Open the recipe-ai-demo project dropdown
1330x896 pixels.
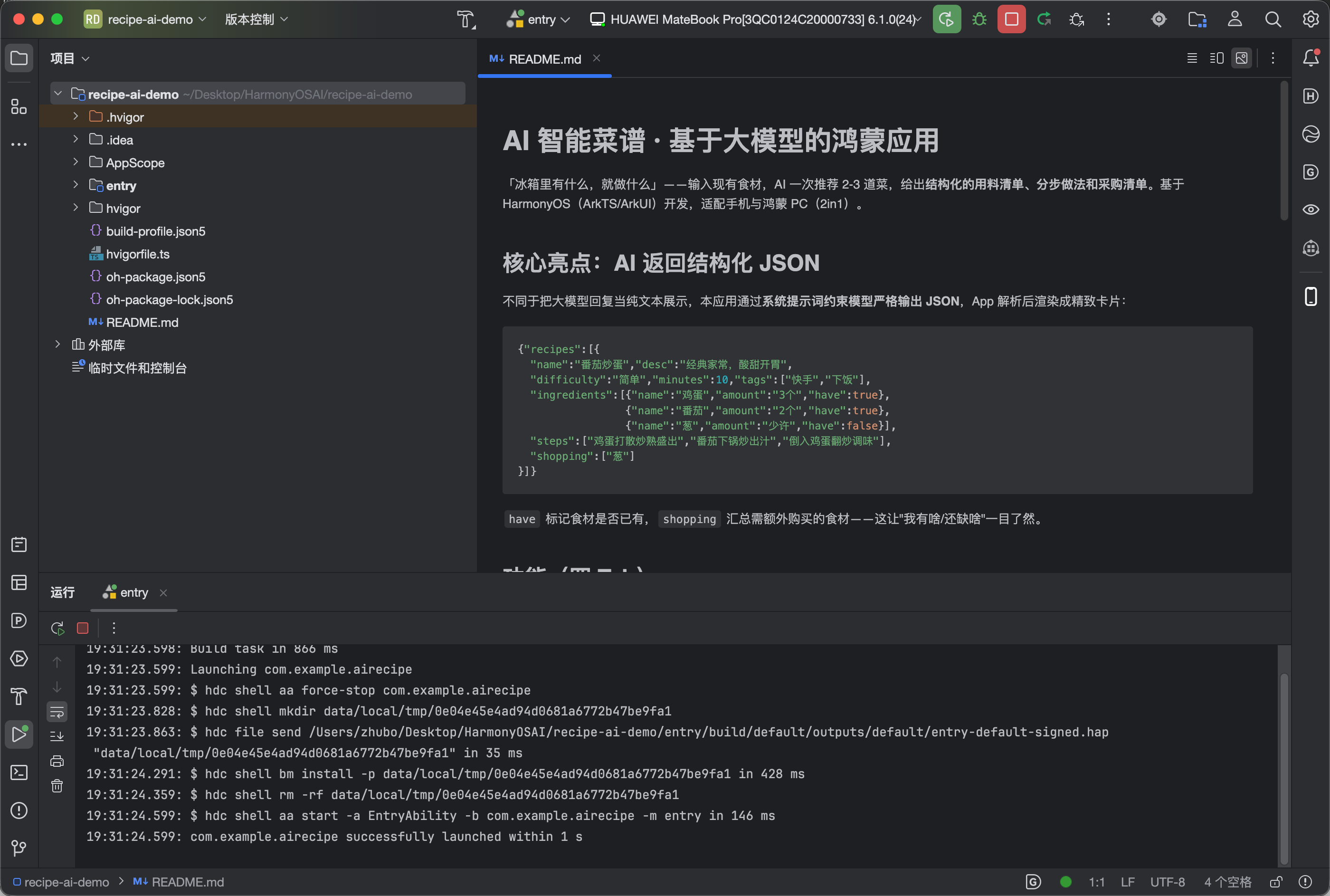[145, 19]
